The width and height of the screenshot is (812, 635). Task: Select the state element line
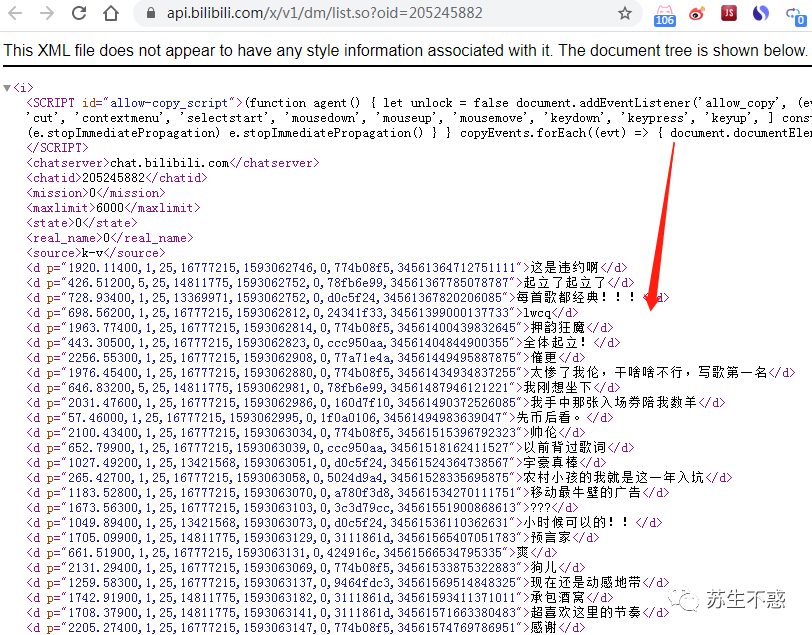tap(82, 223)
